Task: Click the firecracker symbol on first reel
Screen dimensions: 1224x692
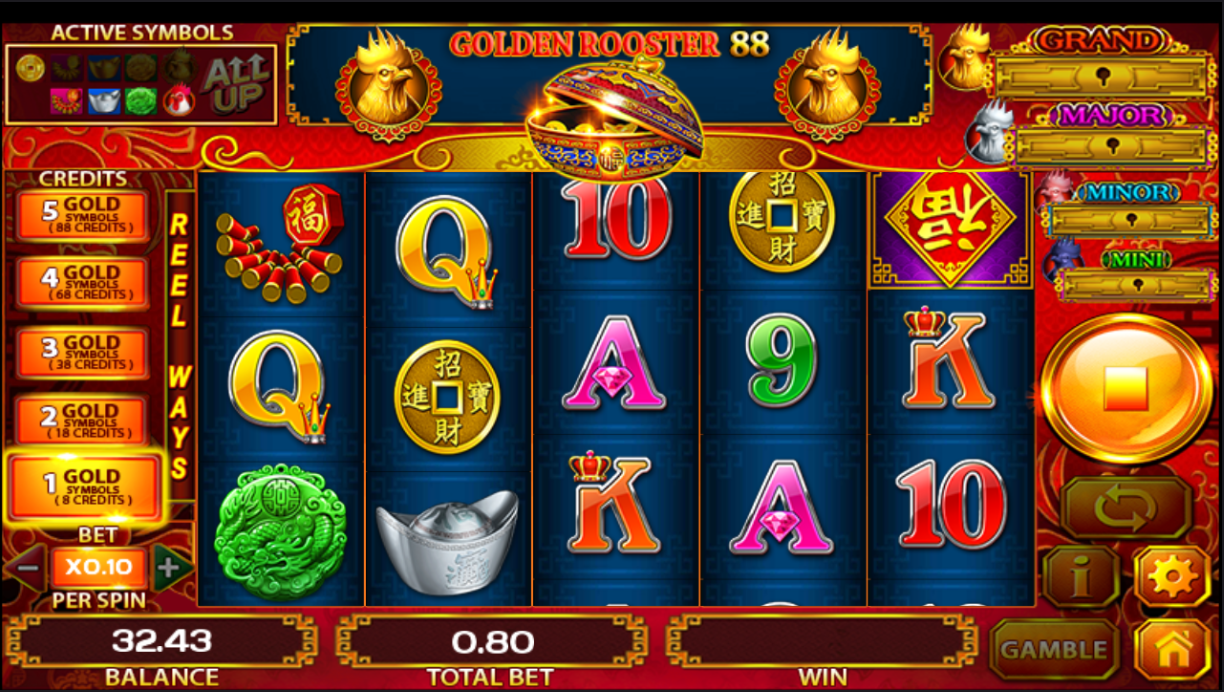Action: coord(281,243)
